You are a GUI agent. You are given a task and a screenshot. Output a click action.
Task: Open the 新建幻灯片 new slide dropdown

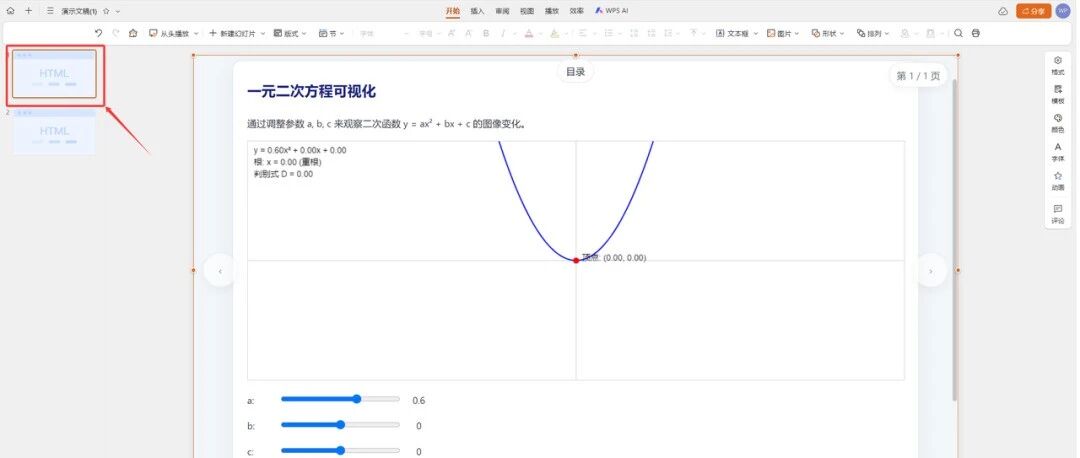[x=237, y=33]
